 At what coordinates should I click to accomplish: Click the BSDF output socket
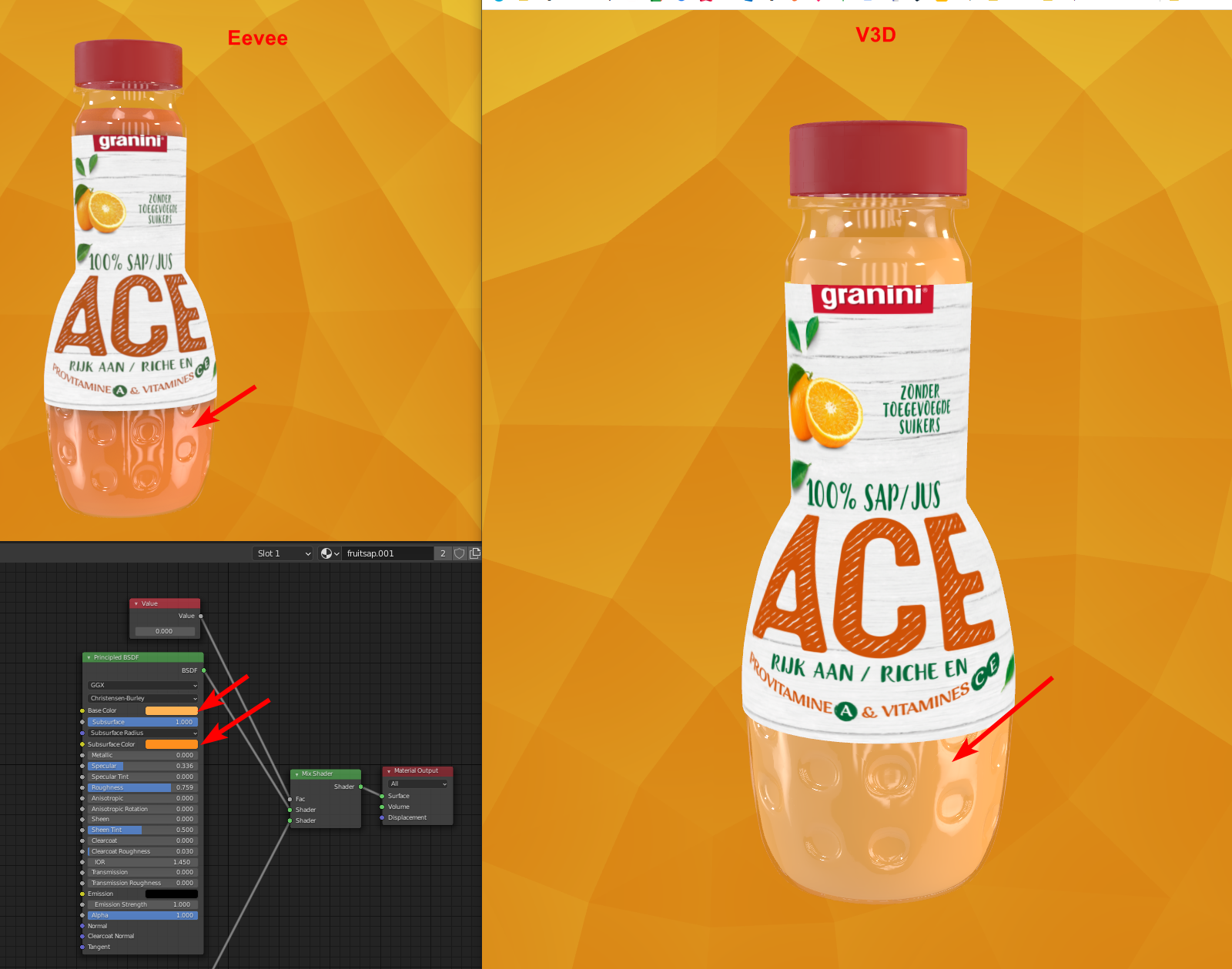click(204, 670)
